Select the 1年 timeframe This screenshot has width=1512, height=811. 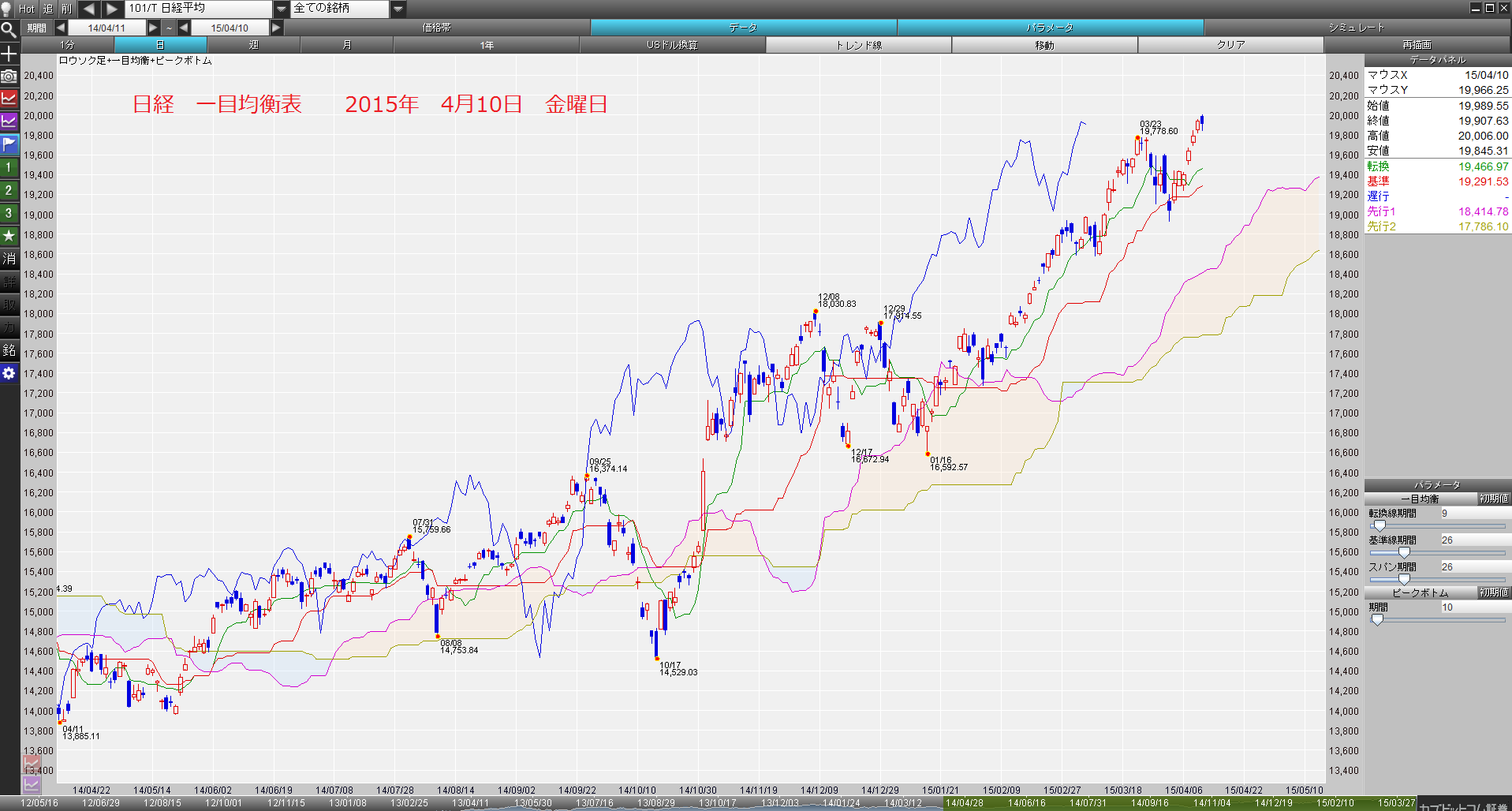(x=486, y=45)
